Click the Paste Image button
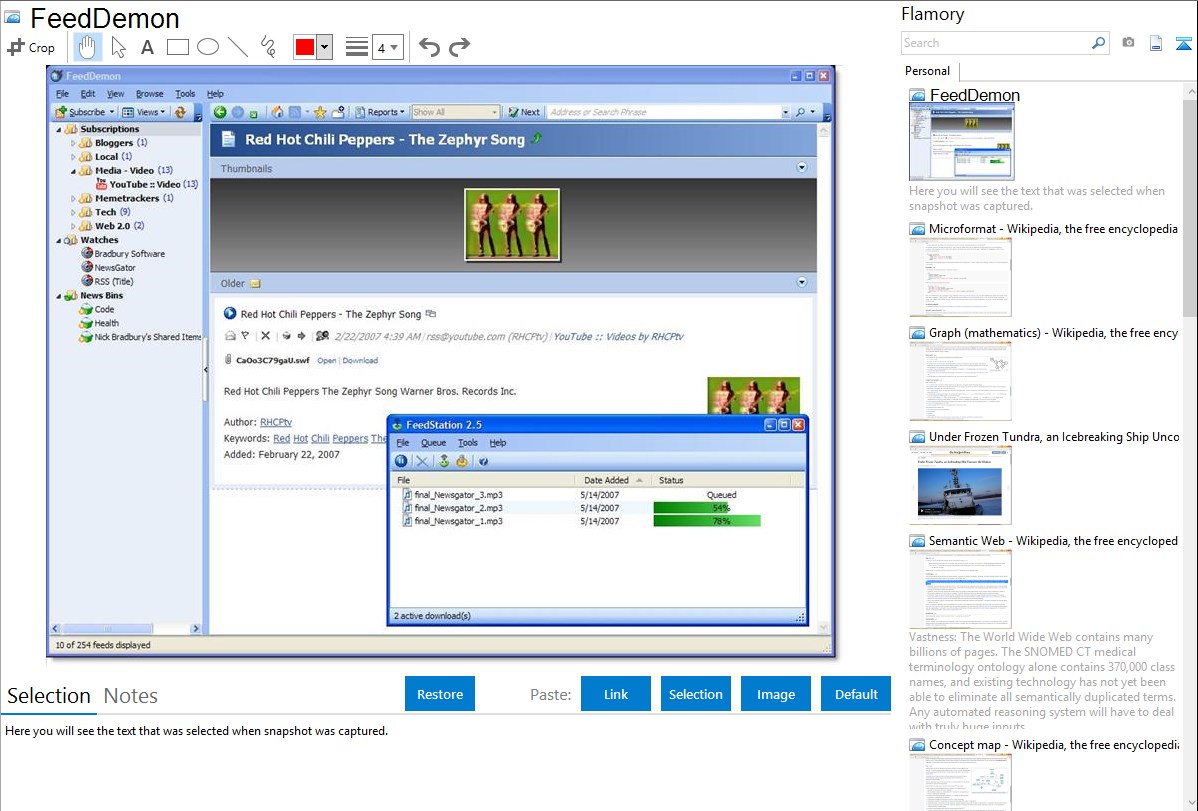1198x811 pixels. coord(775,694)
